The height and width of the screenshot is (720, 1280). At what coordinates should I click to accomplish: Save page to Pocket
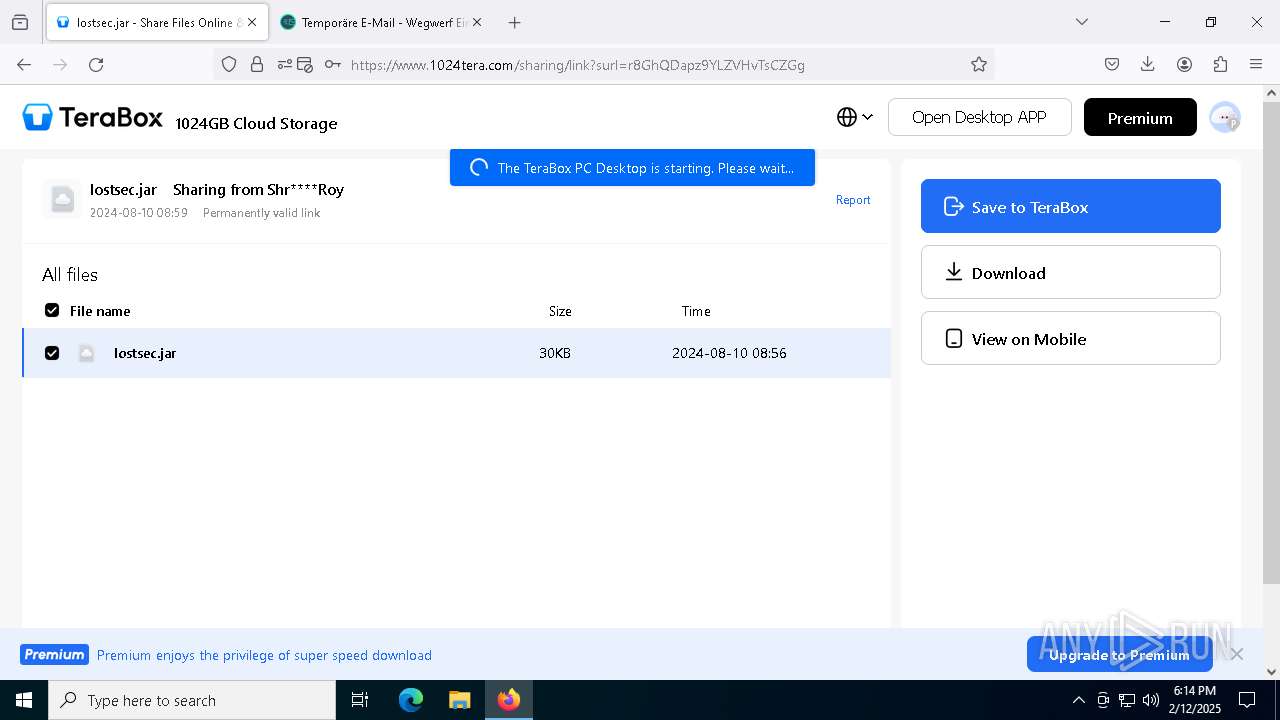(x=1112, y=64)
